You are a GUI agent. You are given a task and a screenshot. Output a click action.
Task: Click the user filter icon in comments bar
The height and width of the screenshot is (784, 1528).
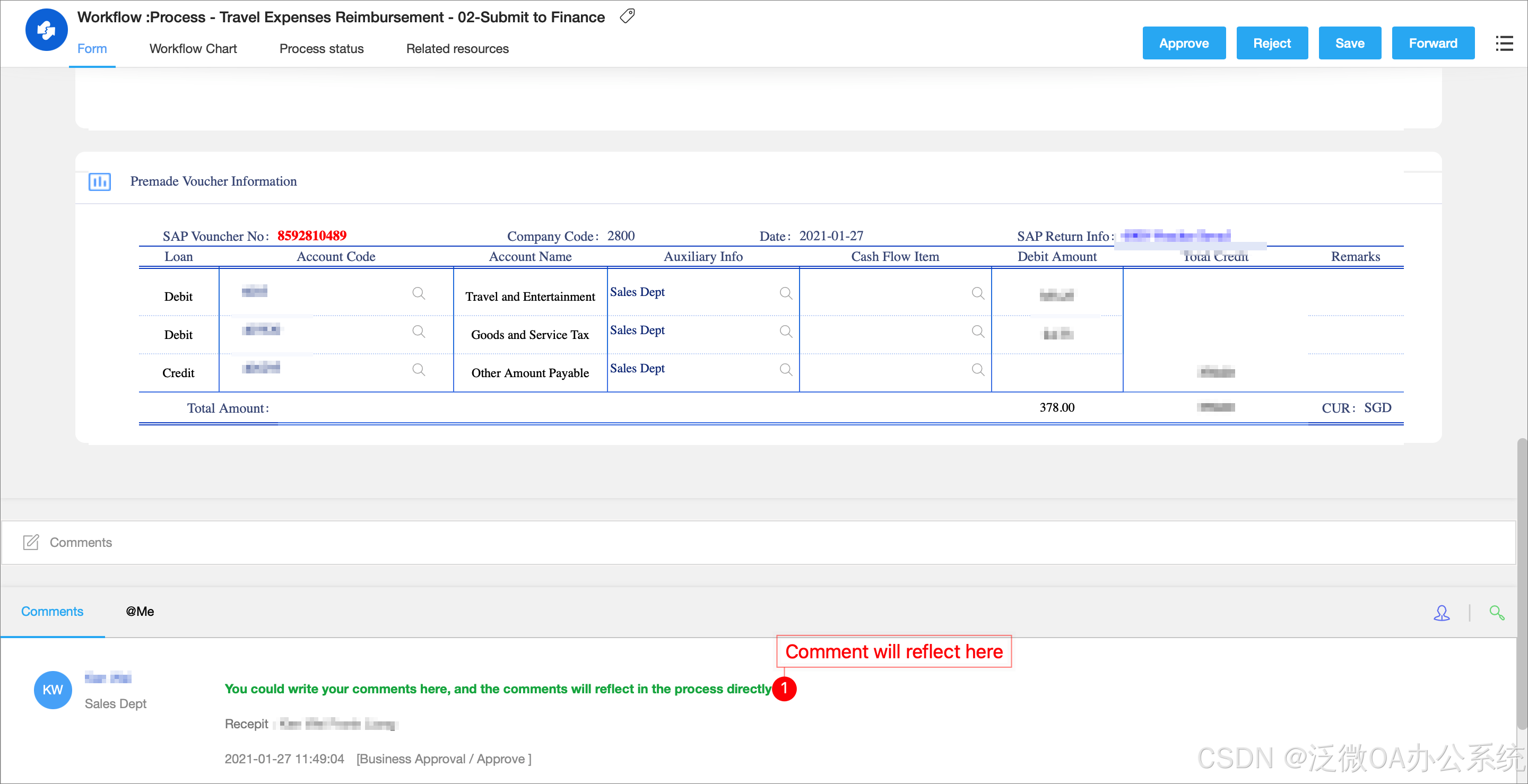coord(1442,613)
